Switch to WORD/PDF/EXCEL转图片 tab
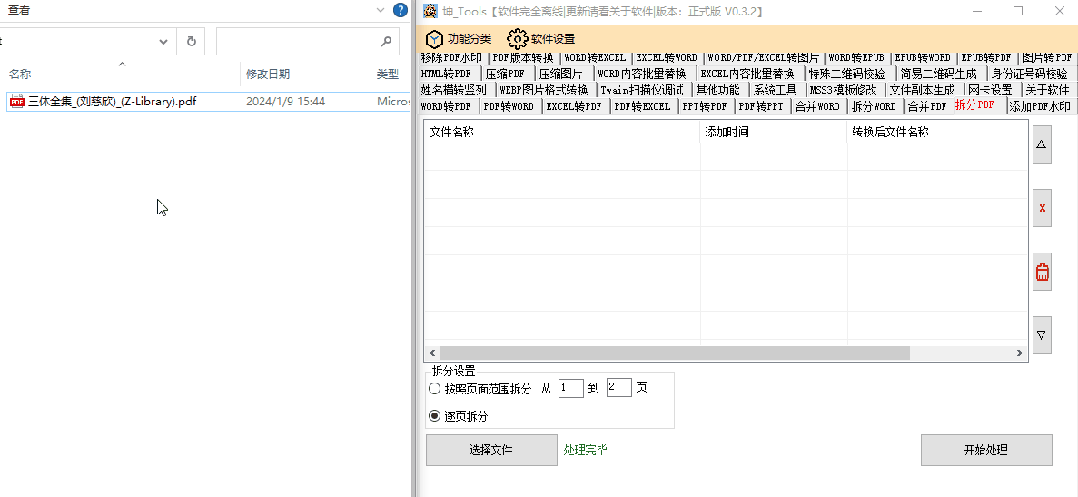The width and height of the screenshot is (1078, 497). [x=763, y=58]
